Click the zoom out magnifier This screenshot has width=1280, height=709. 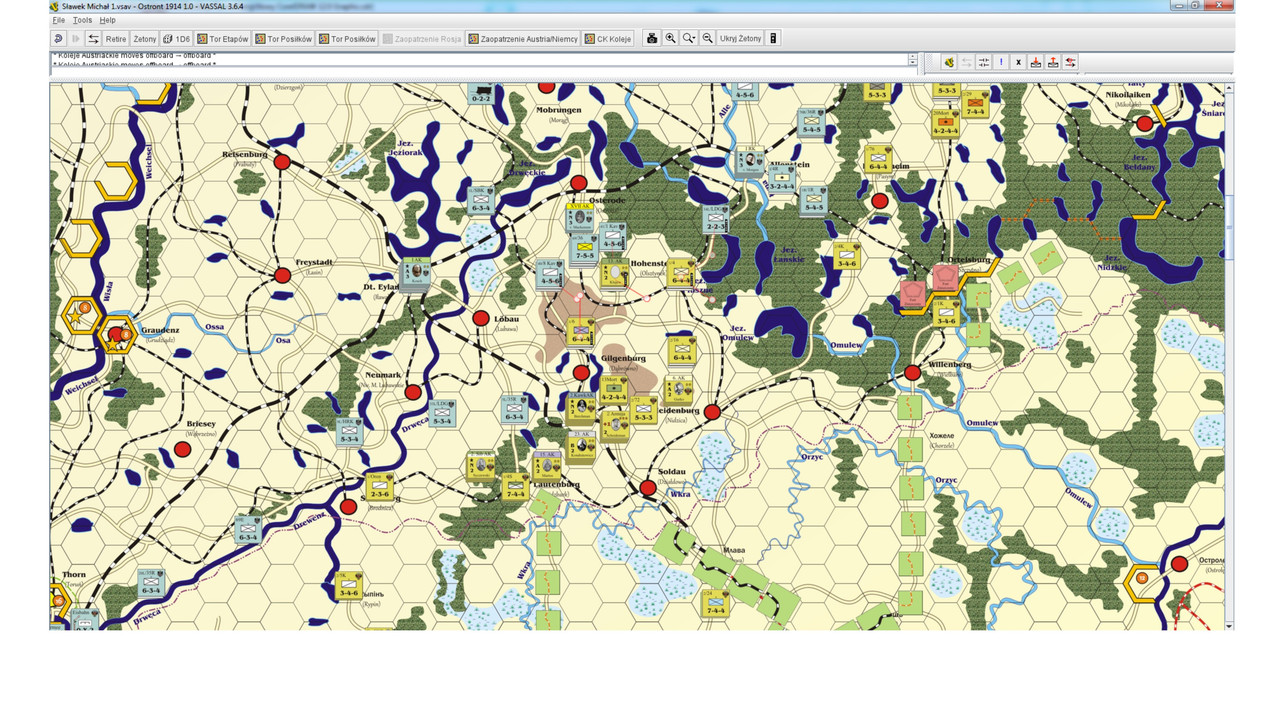click(x=707, y=39)
